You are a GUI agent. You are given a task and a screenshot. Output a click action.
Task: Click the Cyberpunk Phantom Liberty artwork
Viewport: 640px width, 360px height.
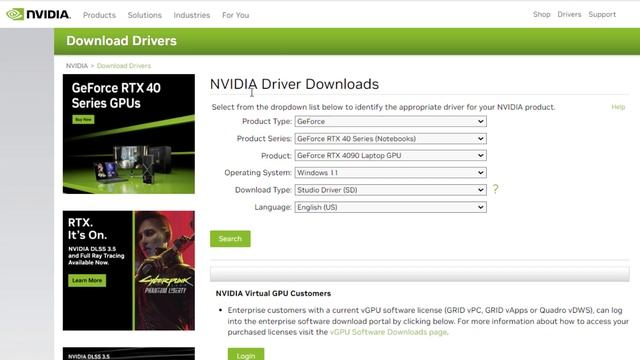tap(165, 270)
